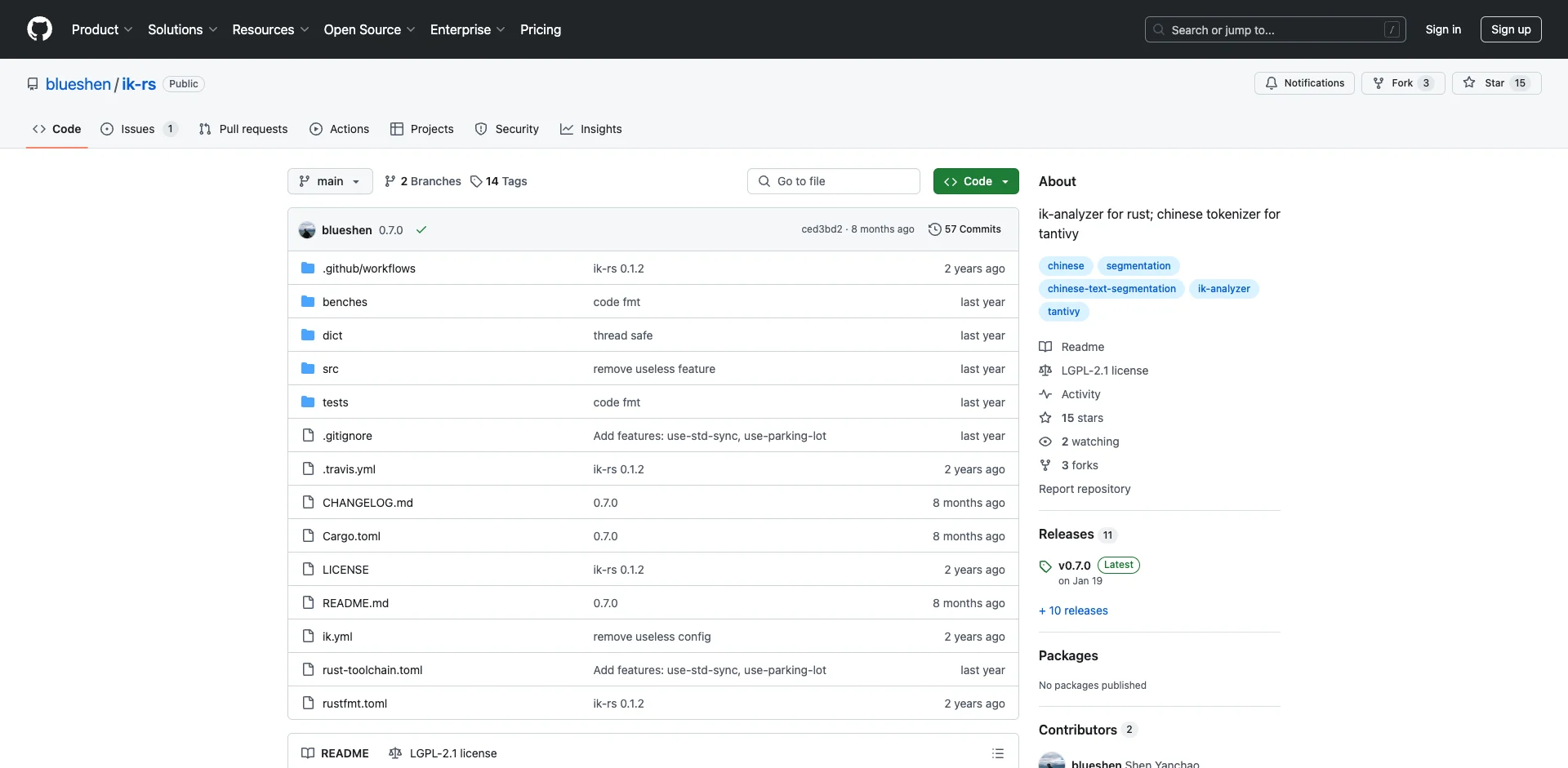Open the .travis.yml file

coord(349,469)
